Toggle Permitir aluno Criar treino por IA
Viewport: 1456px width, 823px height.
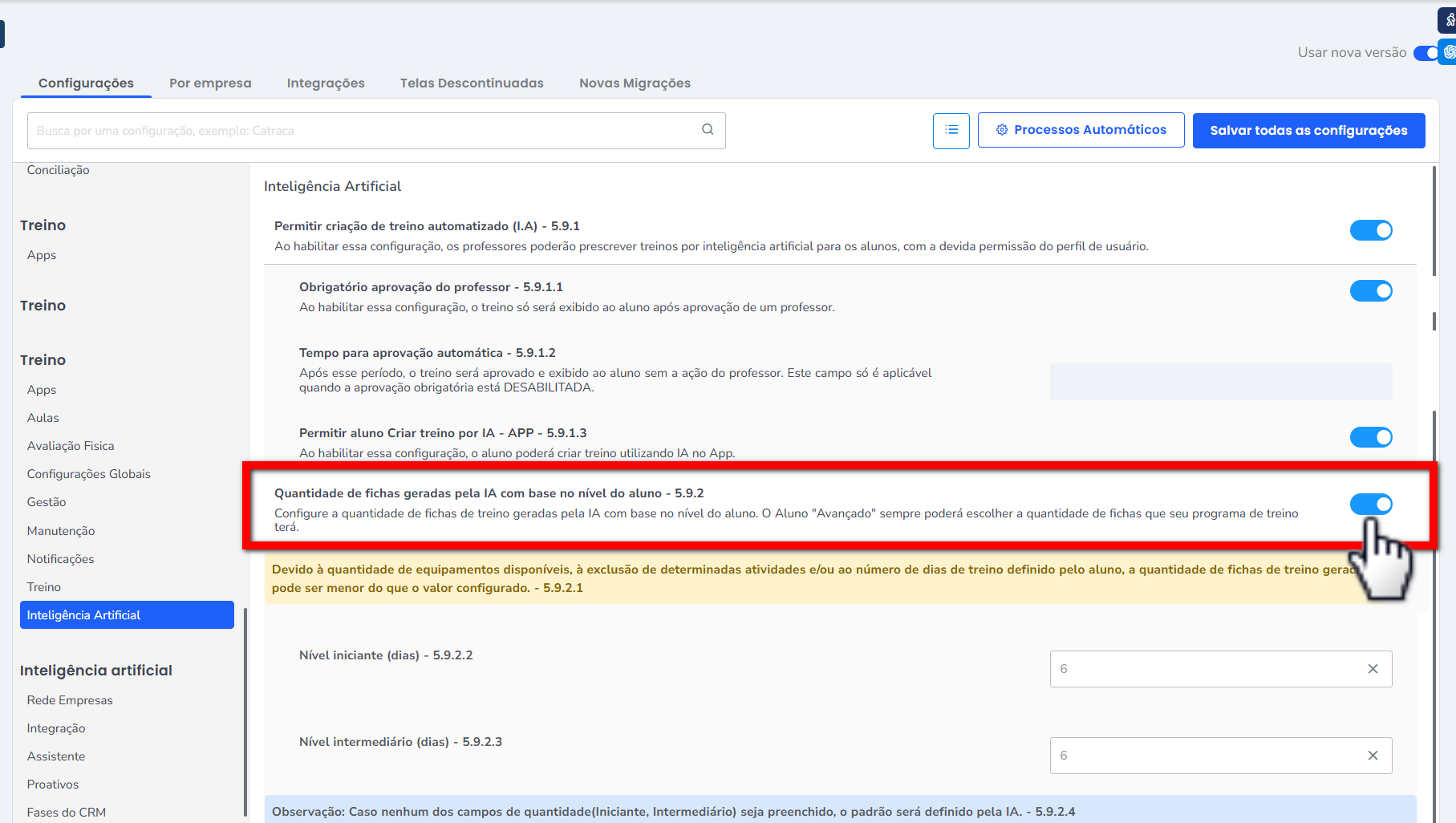[1371, 437]
